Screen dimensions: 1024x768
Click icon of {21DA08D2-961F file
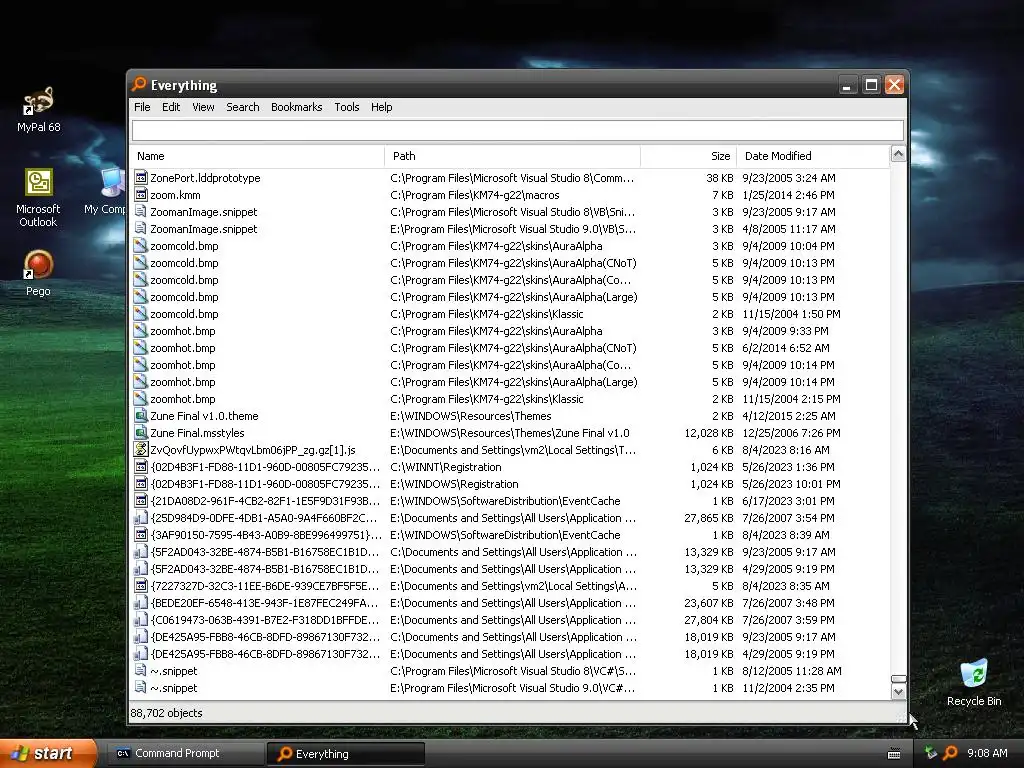pos(140,500)
